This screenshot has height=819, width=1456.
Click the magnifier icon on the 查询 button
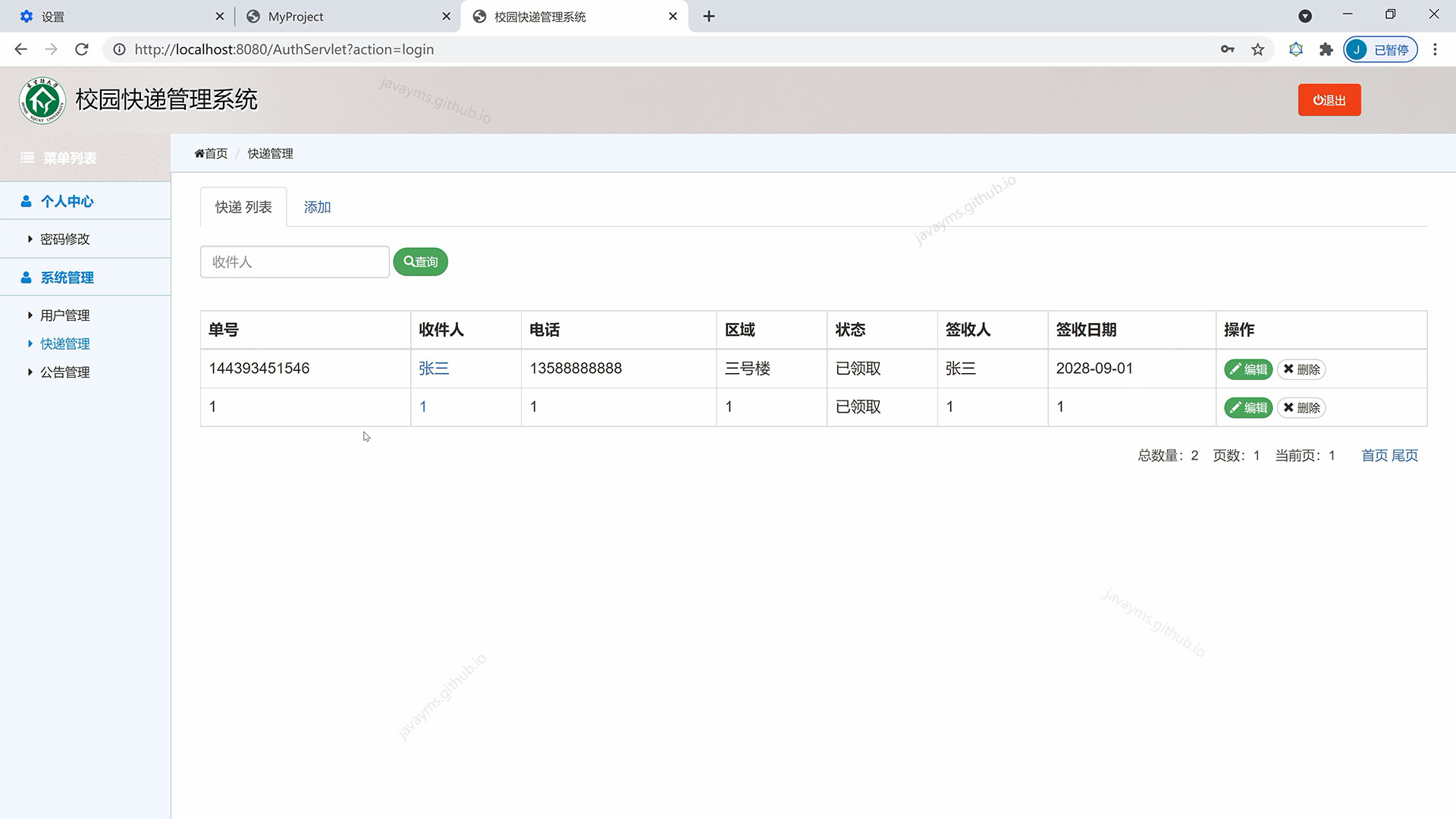[409, 261]
